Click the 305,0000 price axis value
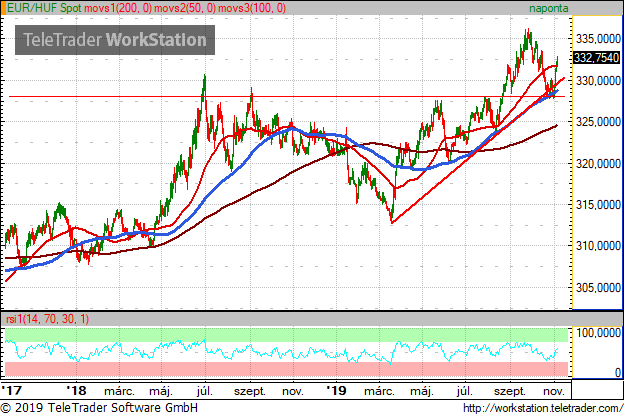624x417 pixels. (x=598, y=288)
